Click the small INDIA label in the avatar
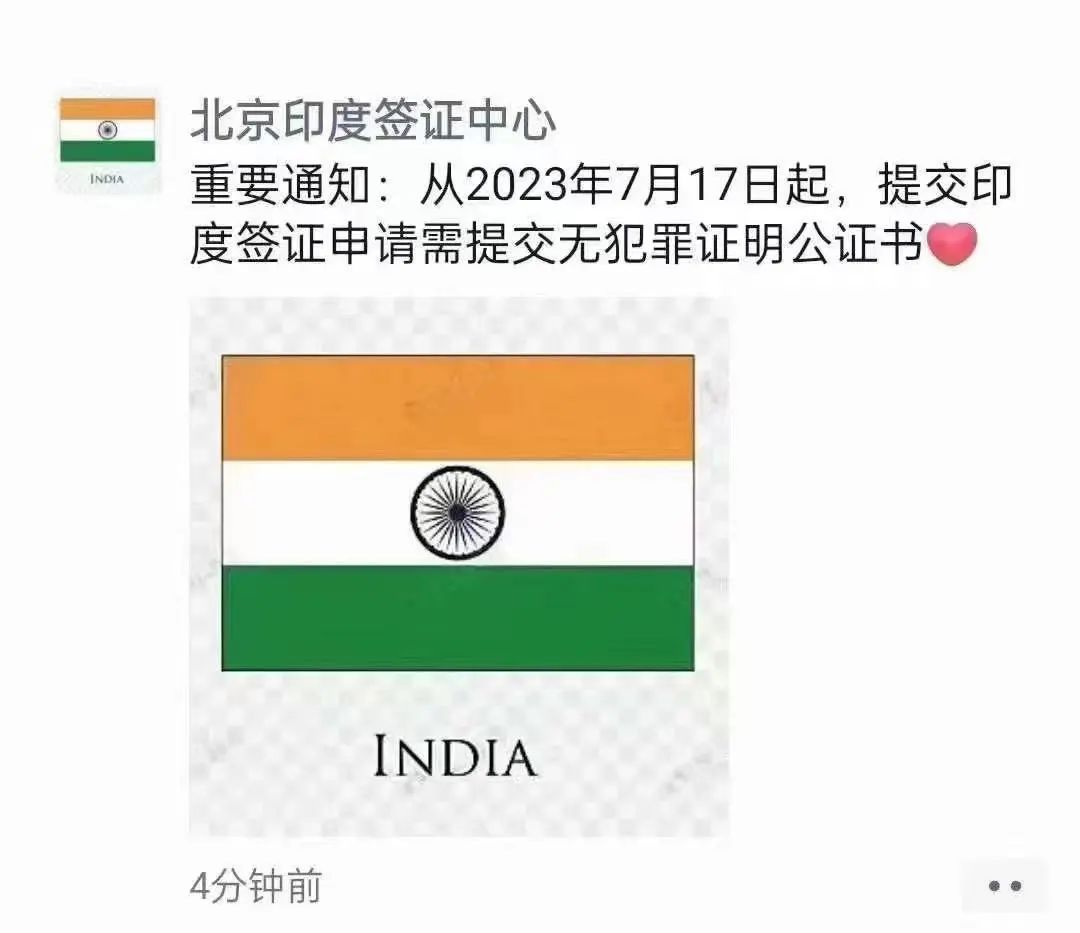 tap(107, 179)
